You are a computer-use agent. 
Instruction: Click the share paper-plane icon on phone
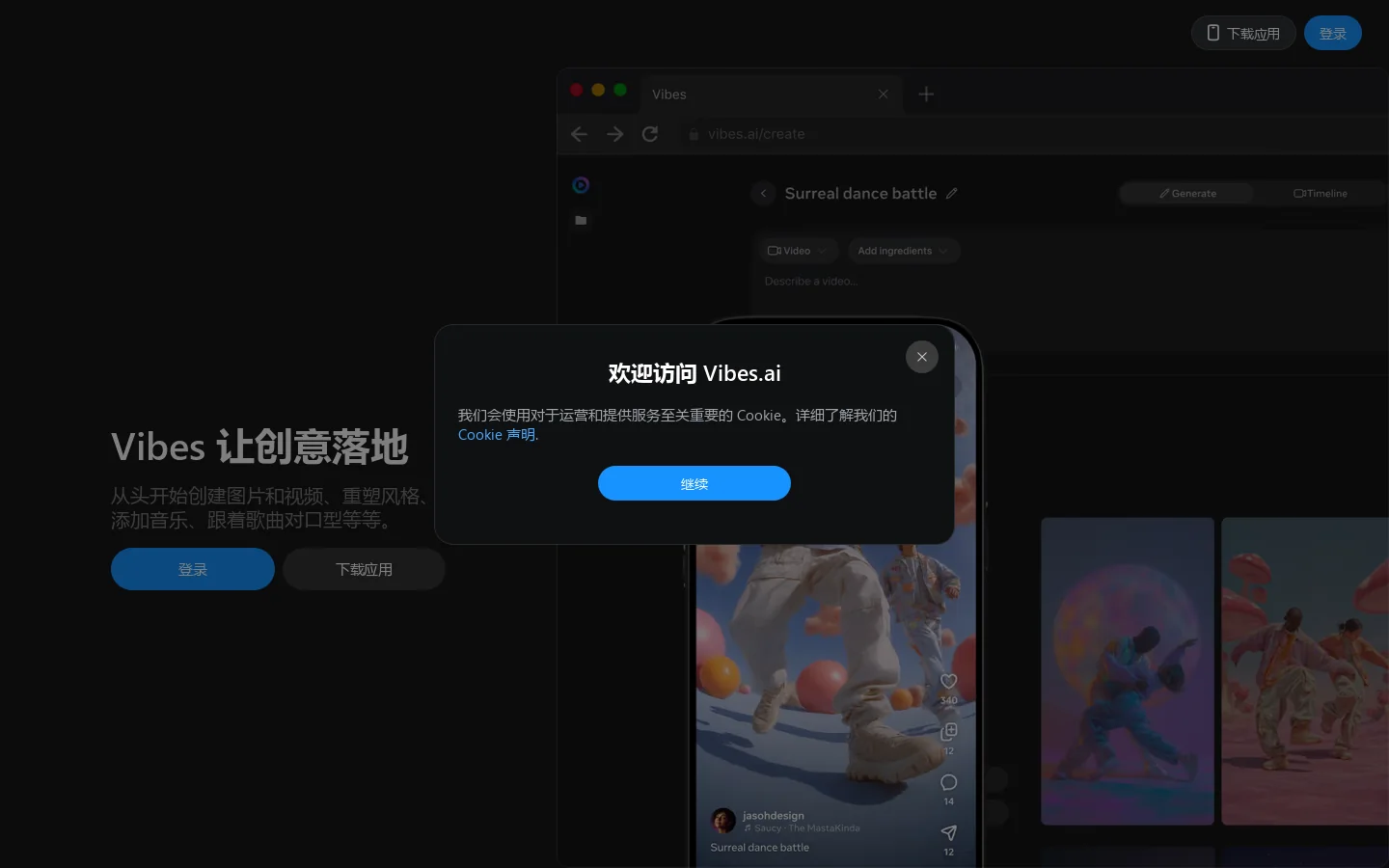[x=949, y=832]
